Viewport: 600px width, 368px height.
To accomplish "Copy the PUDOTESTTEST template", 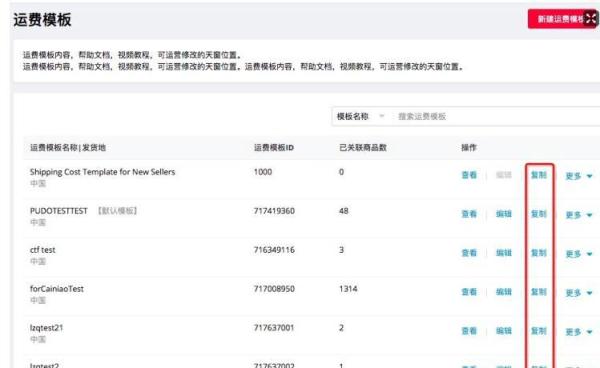I will pos(539,214).
